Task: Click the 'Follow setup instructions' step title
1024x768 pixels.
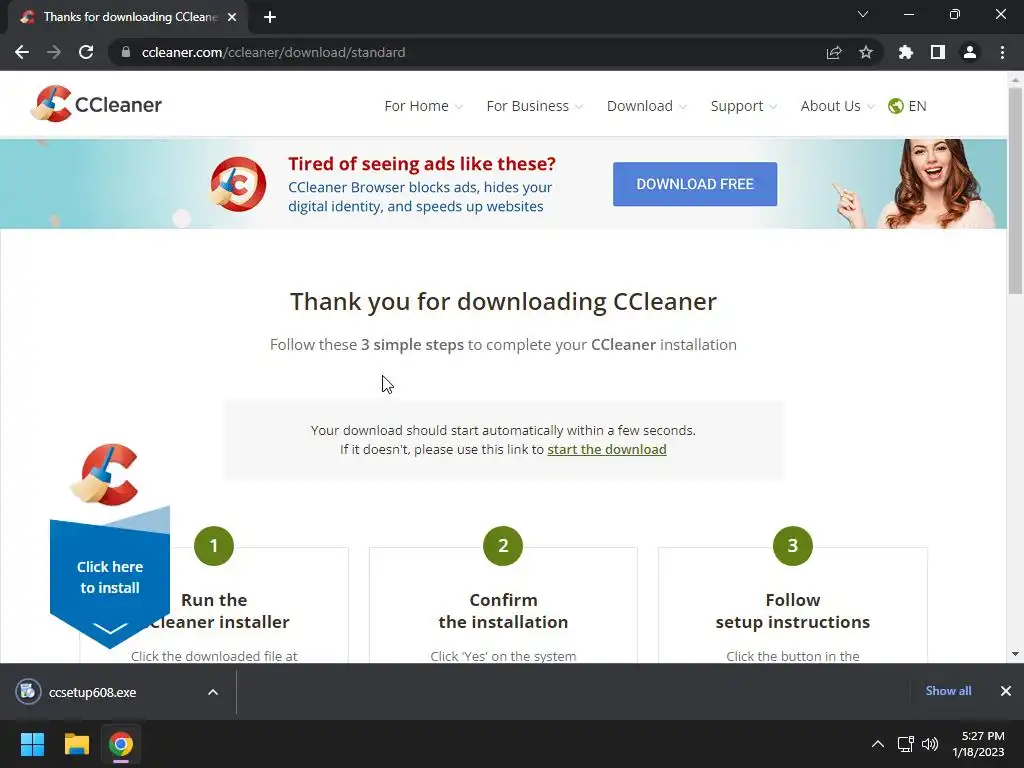Action: coord(792,611)
